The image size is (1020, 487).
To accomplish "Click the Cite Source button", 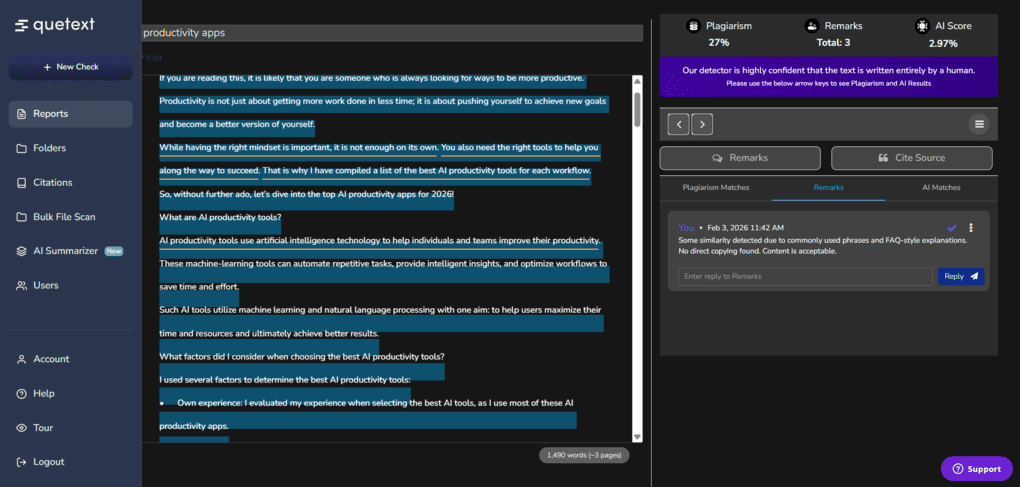I will pos(911,158).
